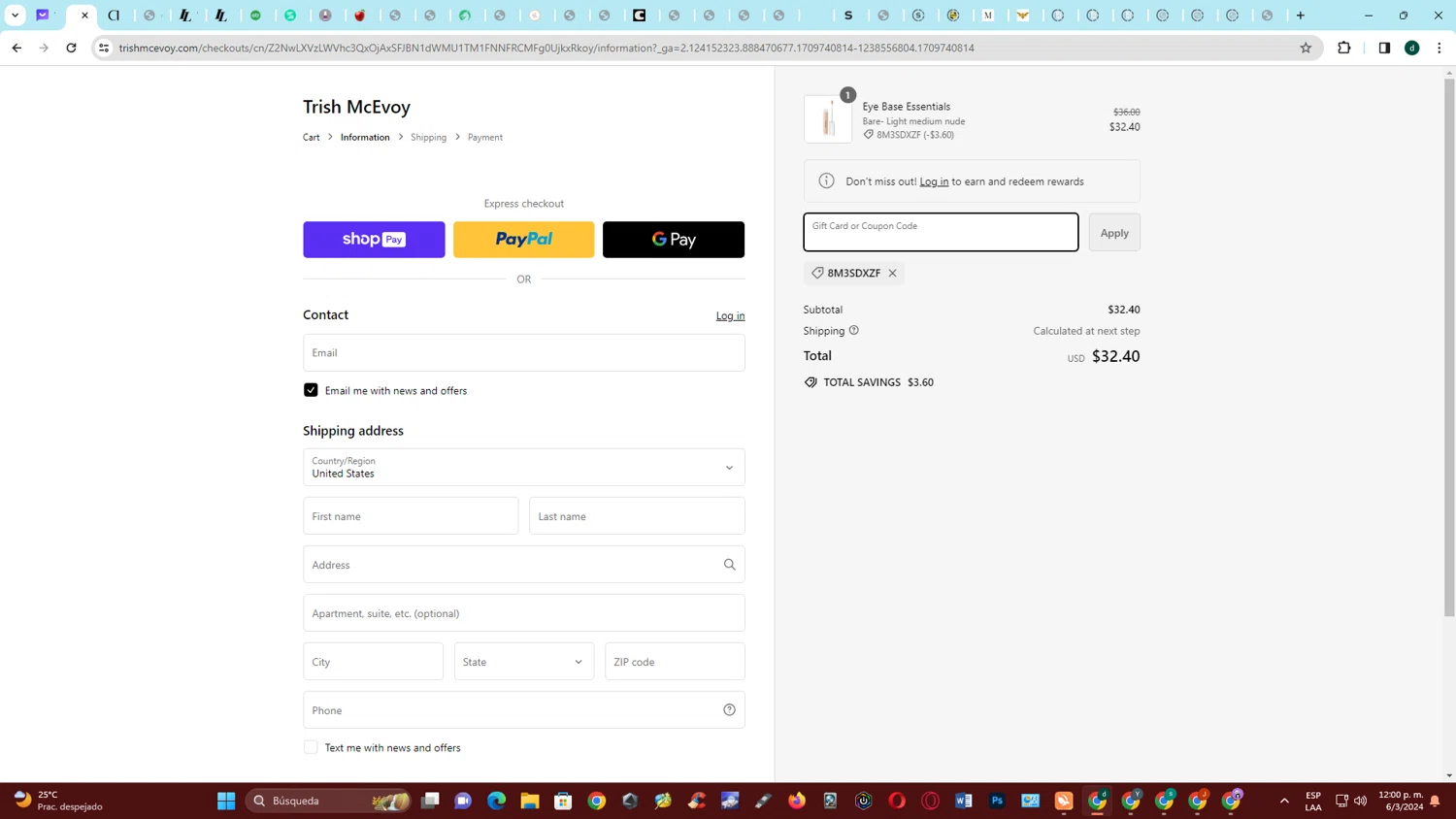Click the rewards info circle icon
The width and height of the screenshot is (1456, 819).
pos(826,181)
